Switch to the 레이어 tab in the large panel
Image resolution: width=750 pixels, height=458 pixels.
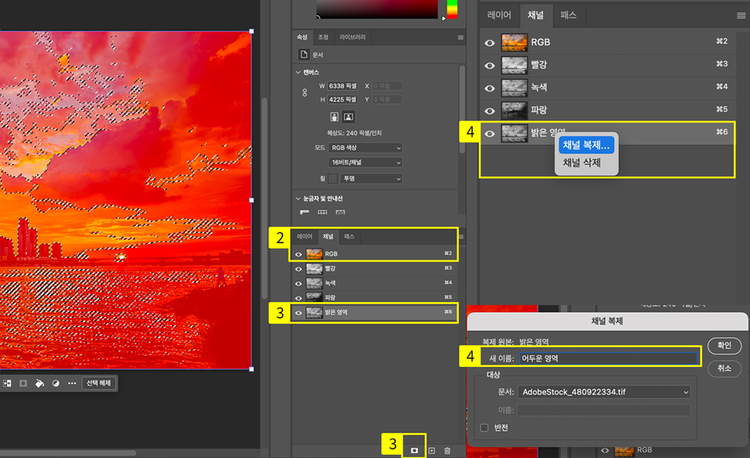(x=499, y=15)
